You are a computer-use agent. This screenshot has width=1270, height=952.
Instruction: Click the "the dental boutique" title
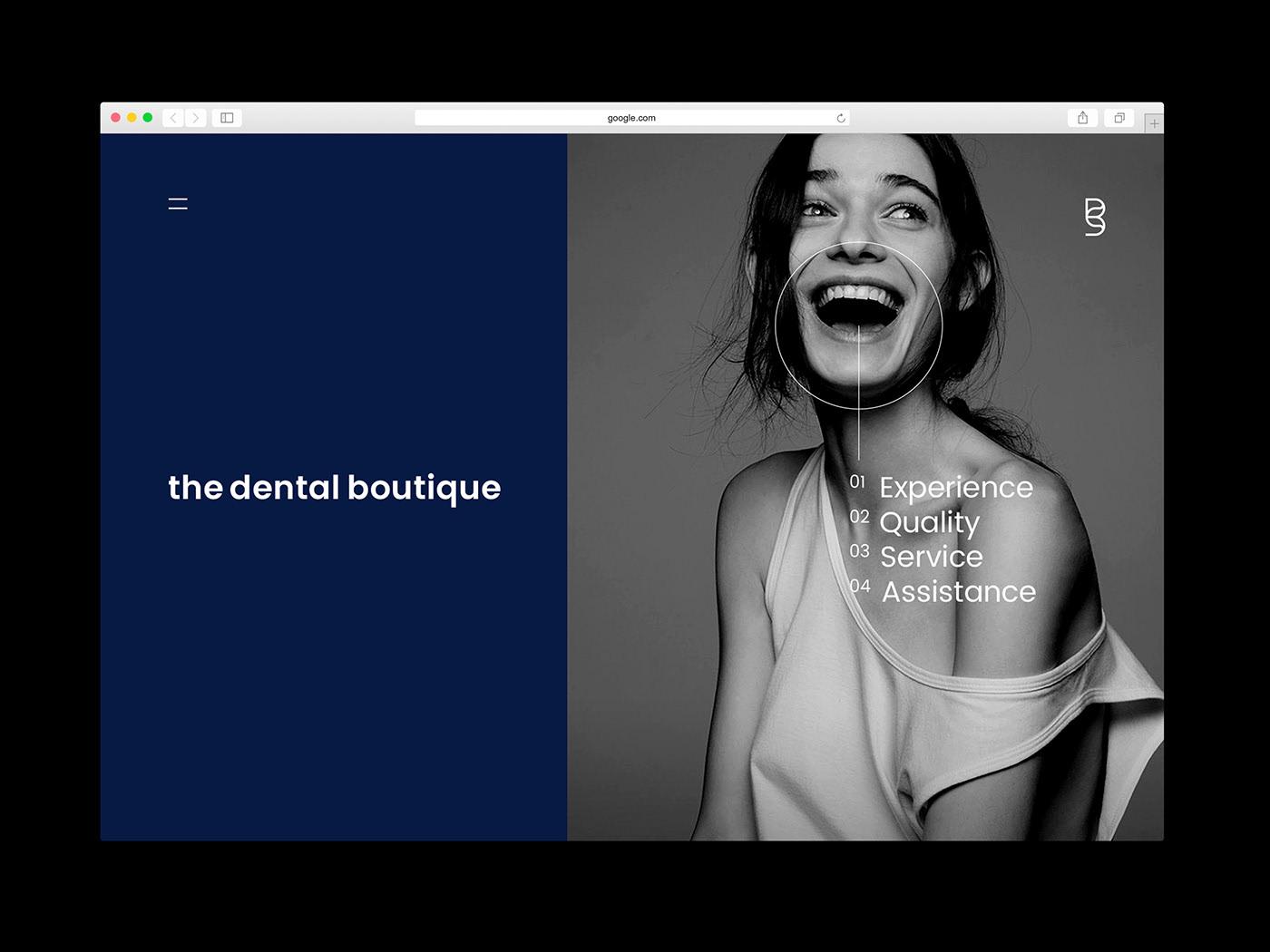pyautogui.click(x=335, y=488)
